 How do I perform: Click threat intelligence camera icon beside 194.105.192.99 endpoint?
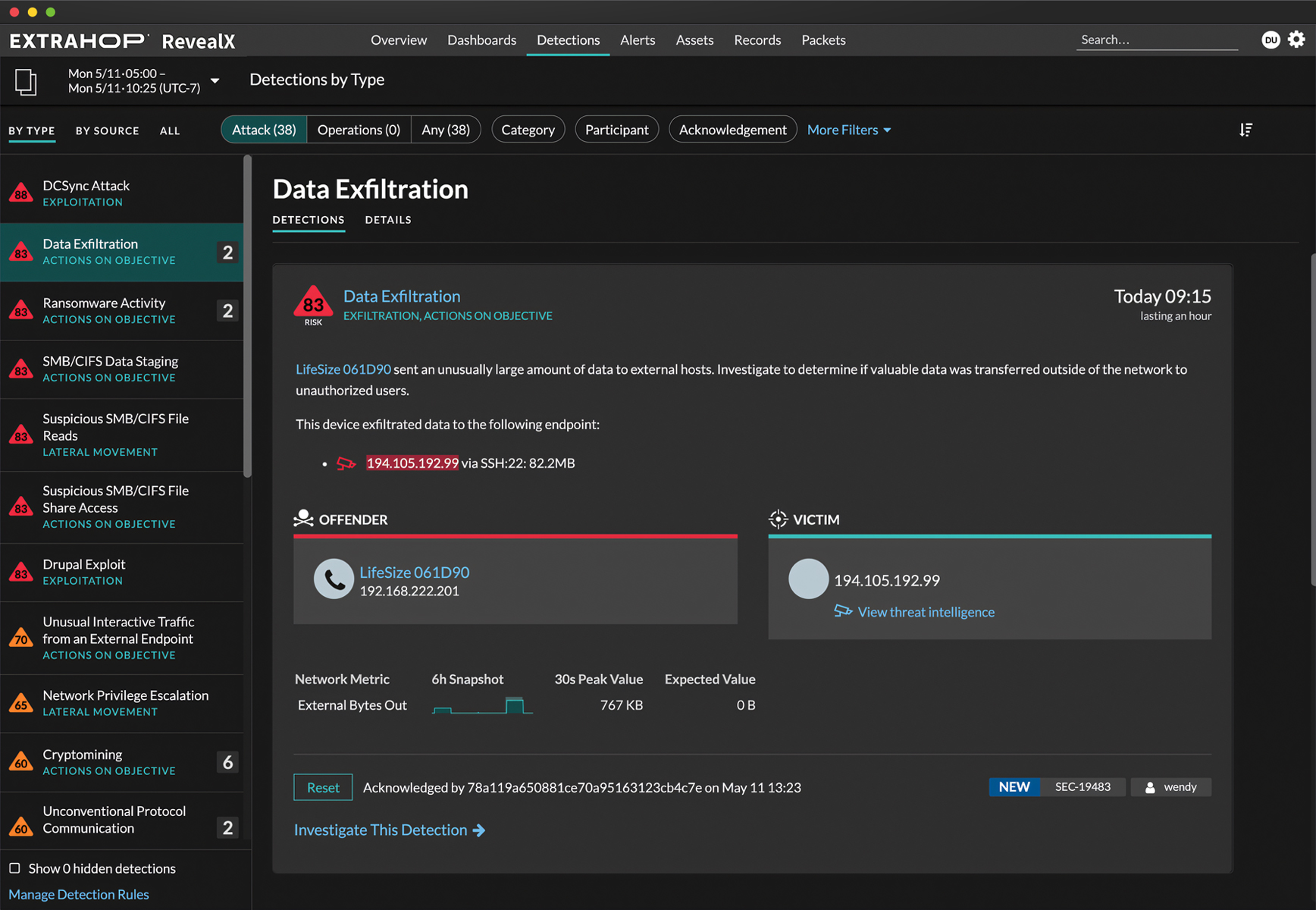click(346, 463)
